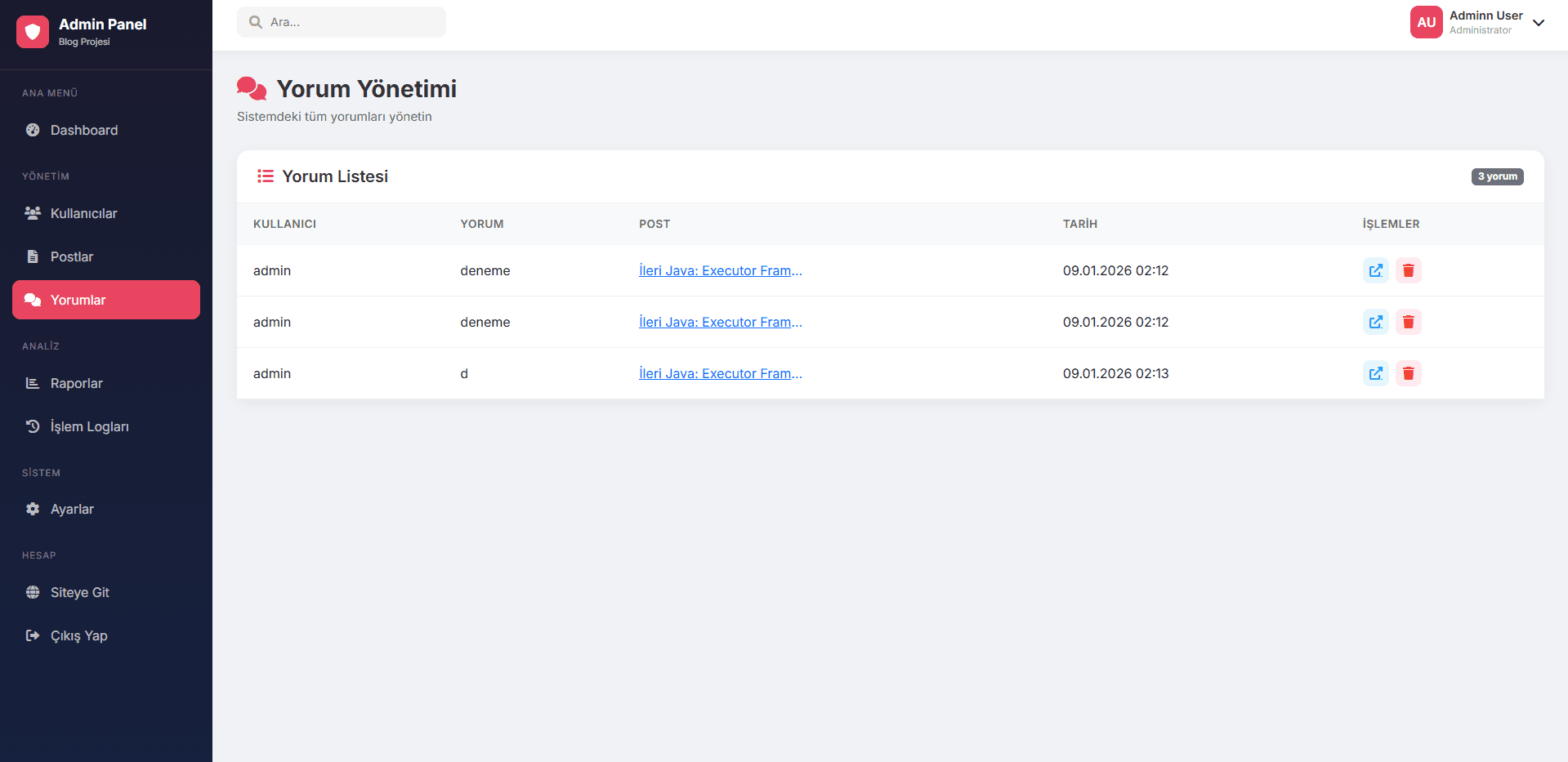Open external link for comment 'd'
This screenshot has width=1568, height=762.
[1375, 373]
